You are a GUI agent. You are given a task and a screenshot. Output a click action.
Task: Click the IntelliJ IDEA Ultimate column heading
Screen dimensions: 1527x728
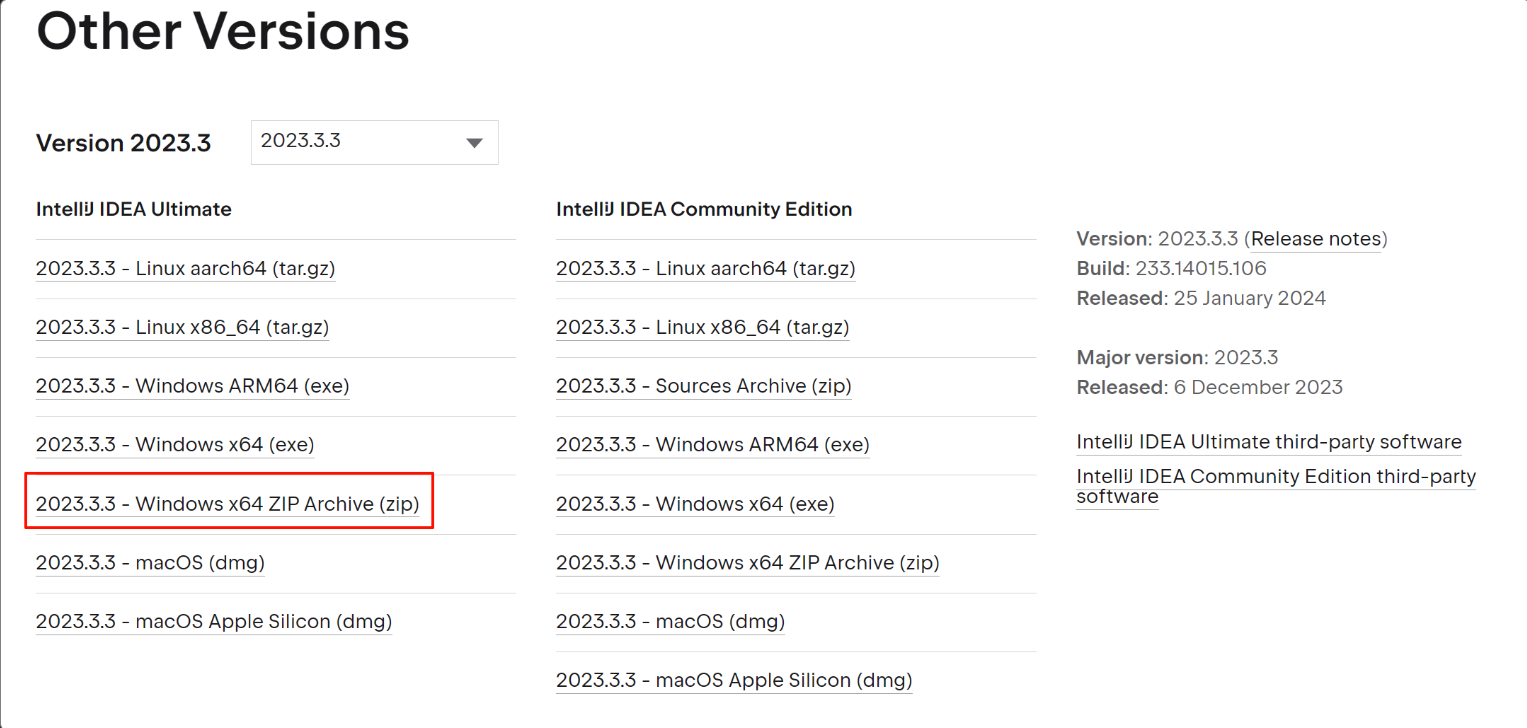point(134,209)
